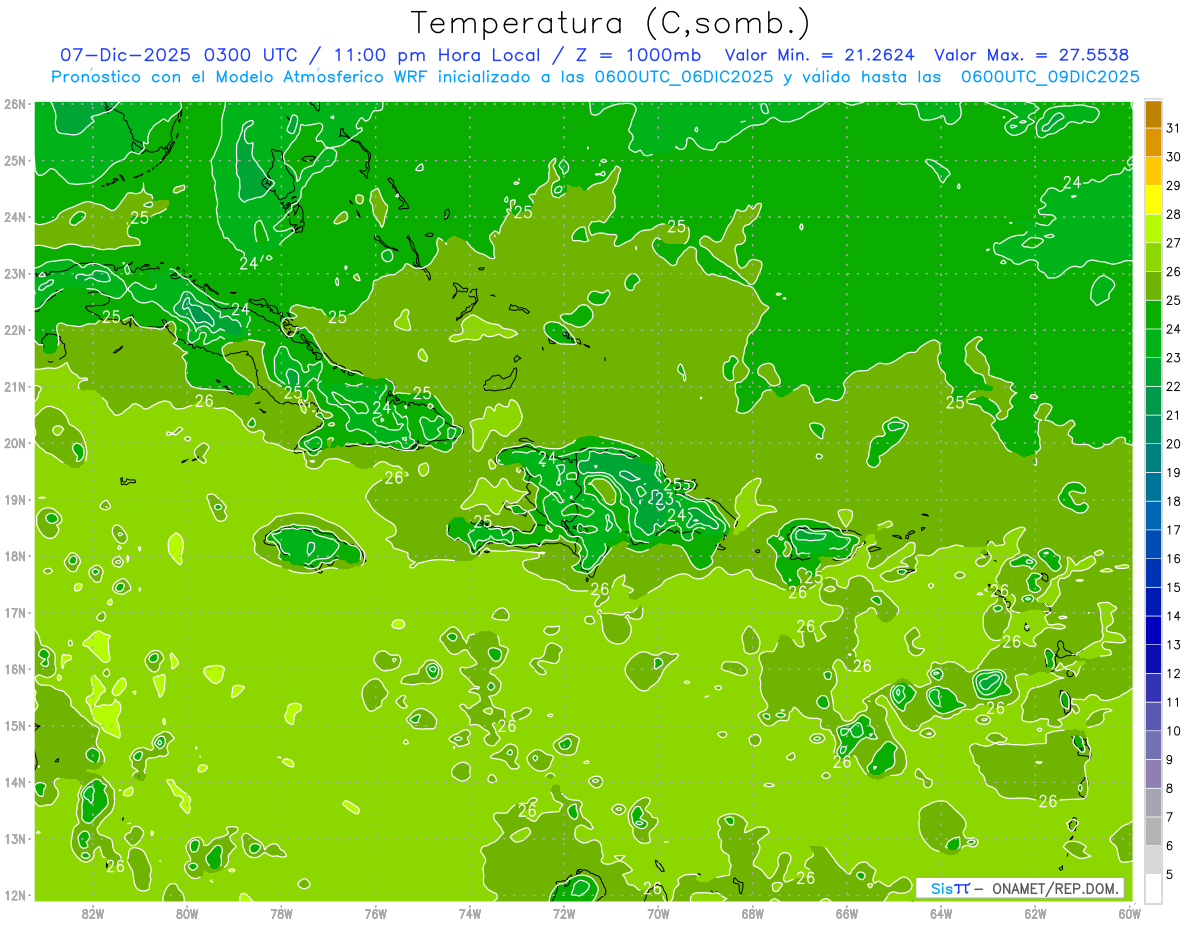Click the title "Temperatura (C,somb.)"

611,23
